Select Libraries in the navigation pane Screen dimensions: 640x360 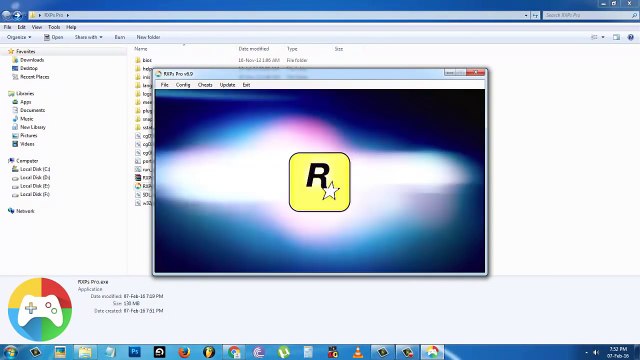(25, 93)
